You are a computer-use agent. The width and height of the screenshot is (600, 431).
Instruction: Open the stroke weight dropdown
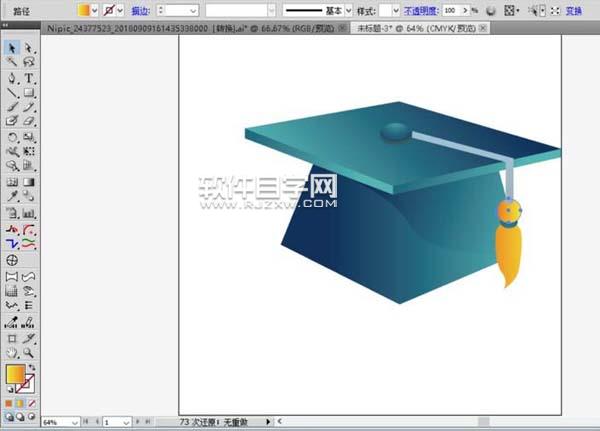click(194, 11)
